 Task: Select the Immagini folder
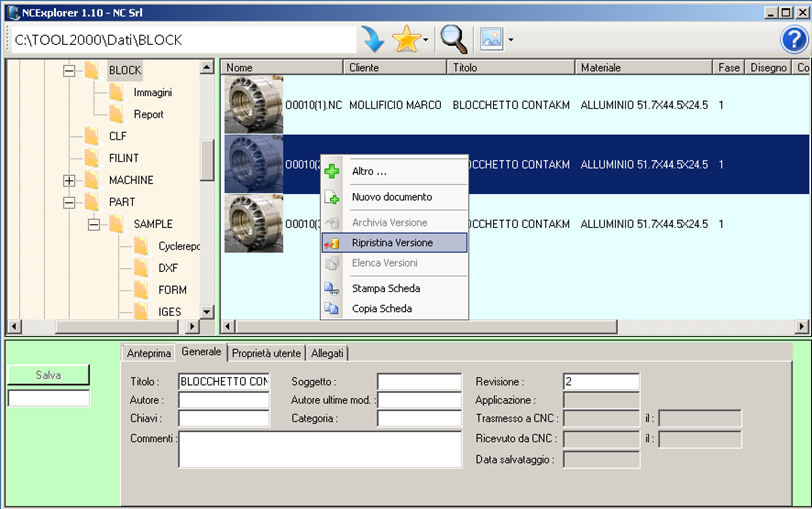153,92
